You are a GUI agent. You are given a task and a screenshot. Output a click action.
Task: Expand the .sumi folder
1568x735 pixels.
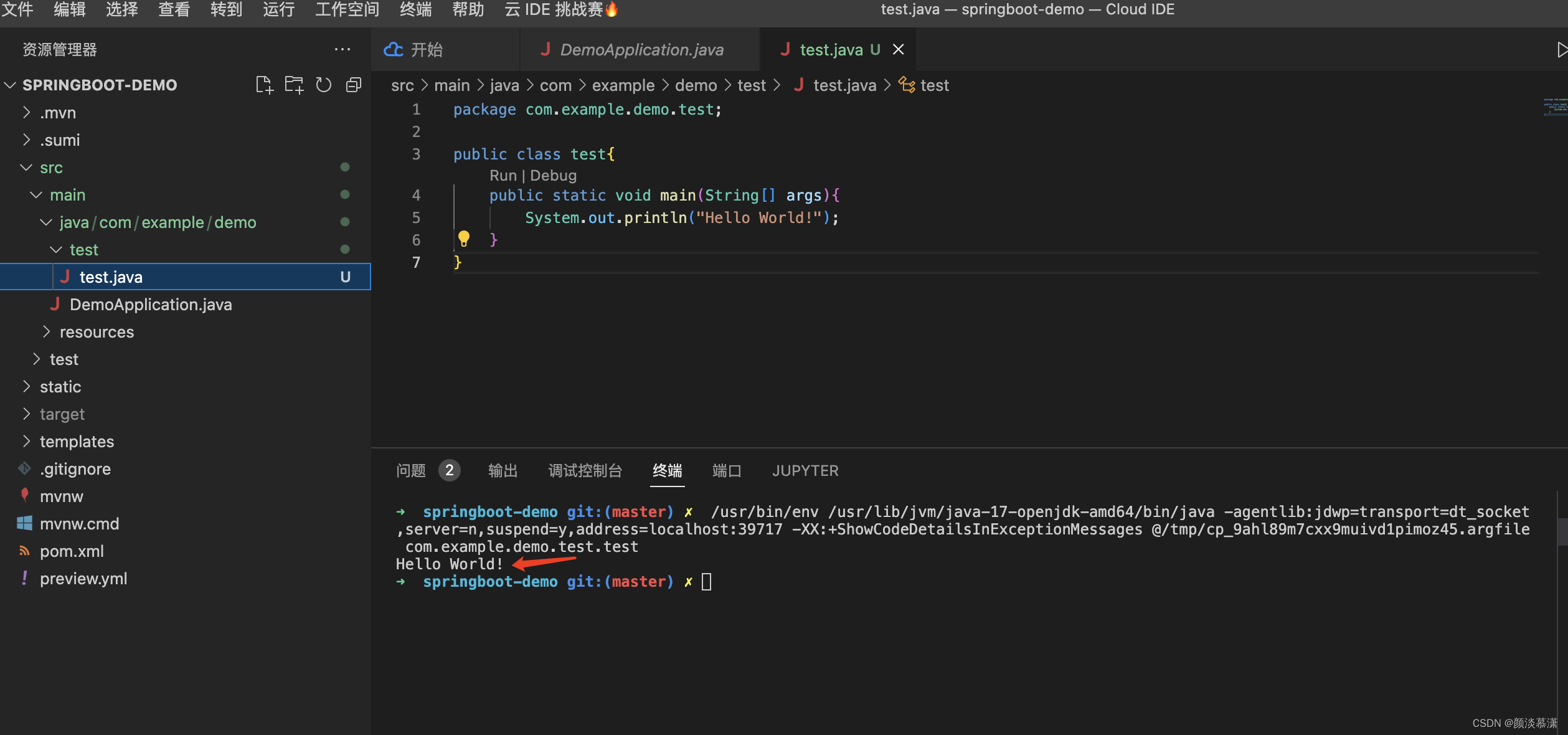tap(26, 140)
